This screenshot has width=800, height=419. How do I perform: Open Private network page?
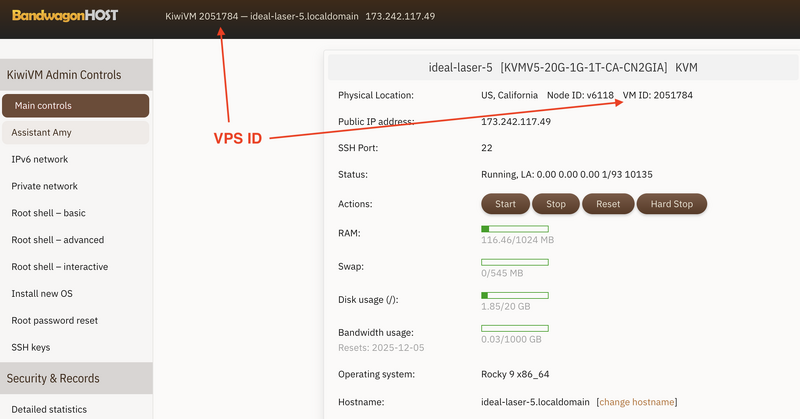click(44, 186)
